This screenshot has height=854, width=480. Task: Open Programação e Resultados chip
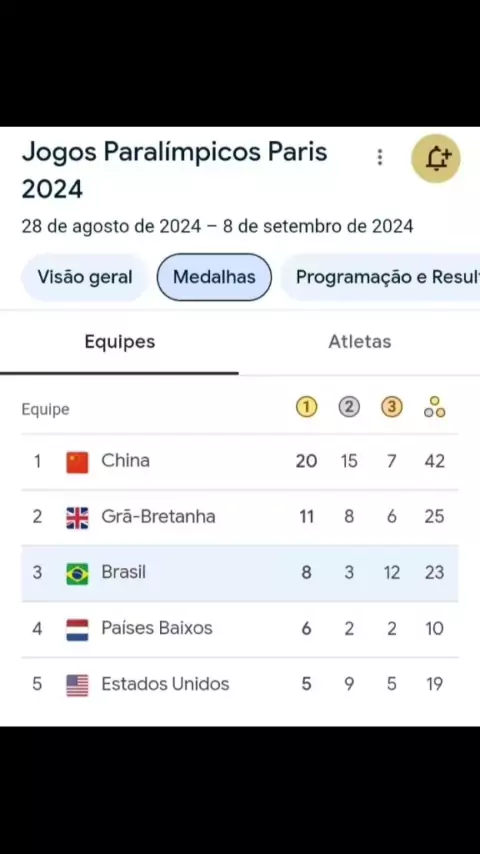(x=380, y=277)
